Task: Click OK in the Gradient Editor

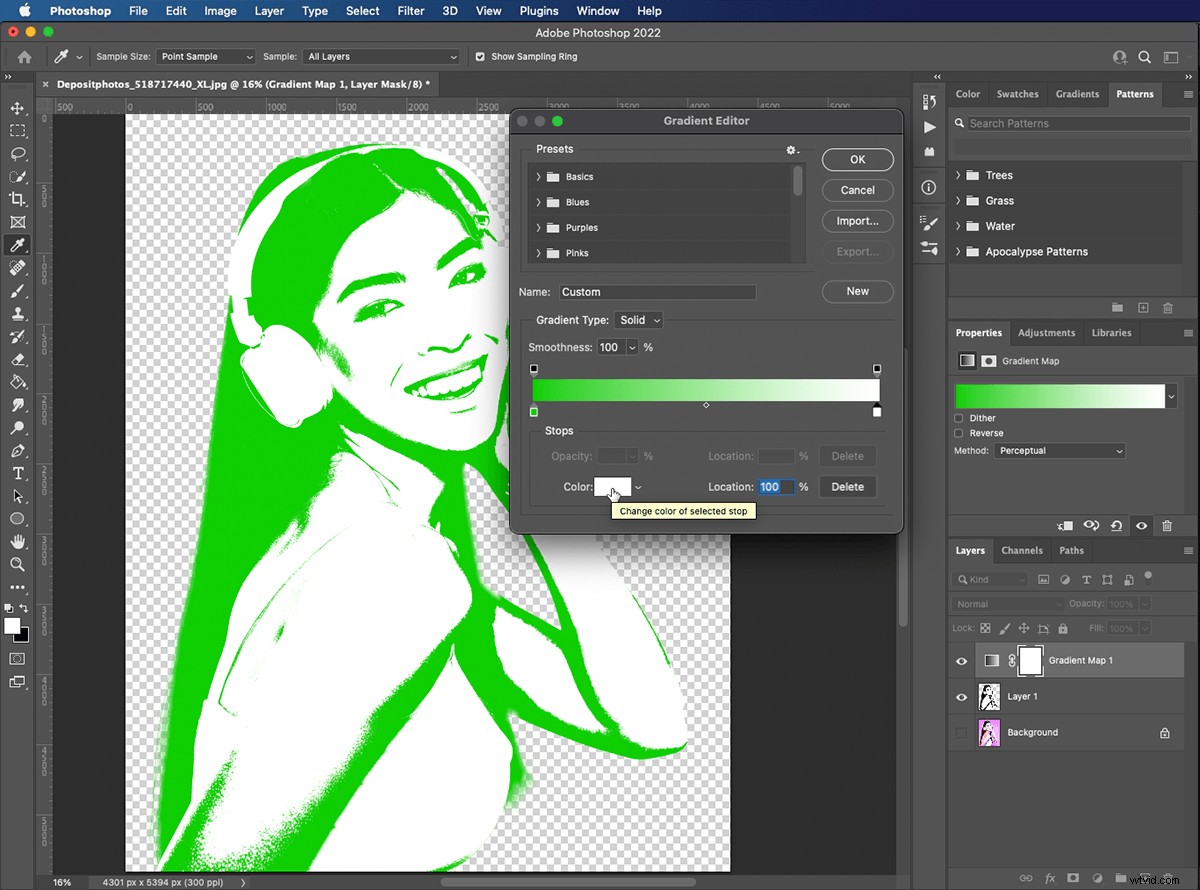Action: [x=857, y=159]
